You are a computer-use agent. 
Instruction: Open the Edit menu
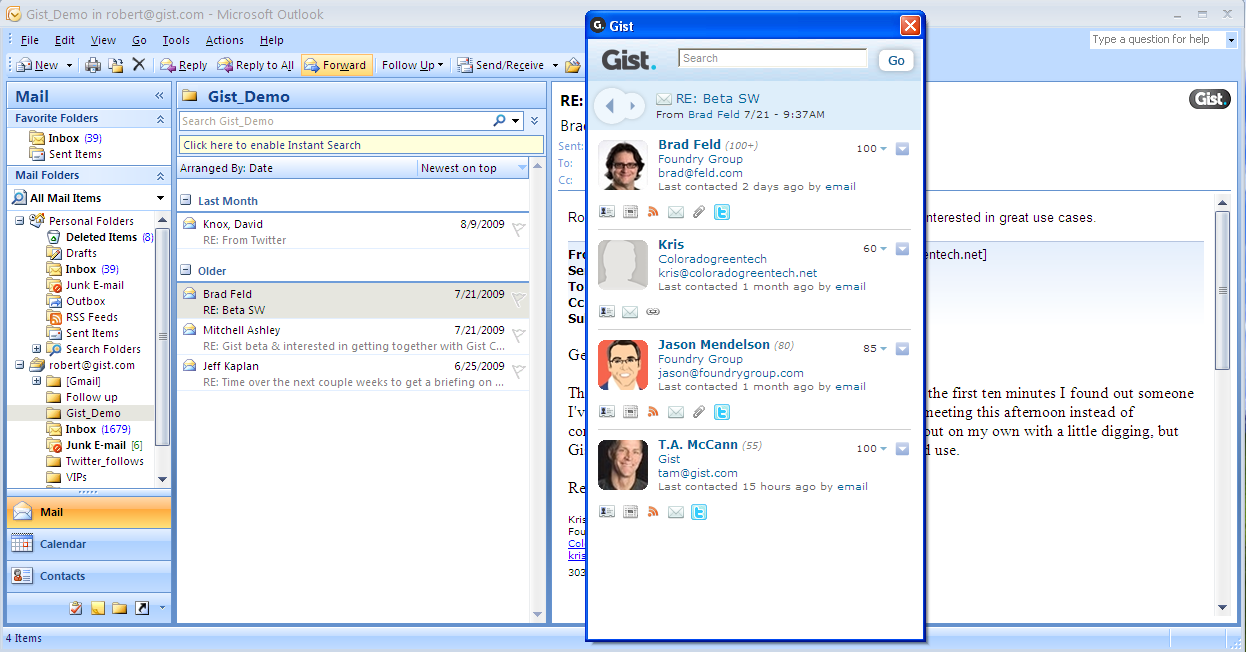pos(65,40)
